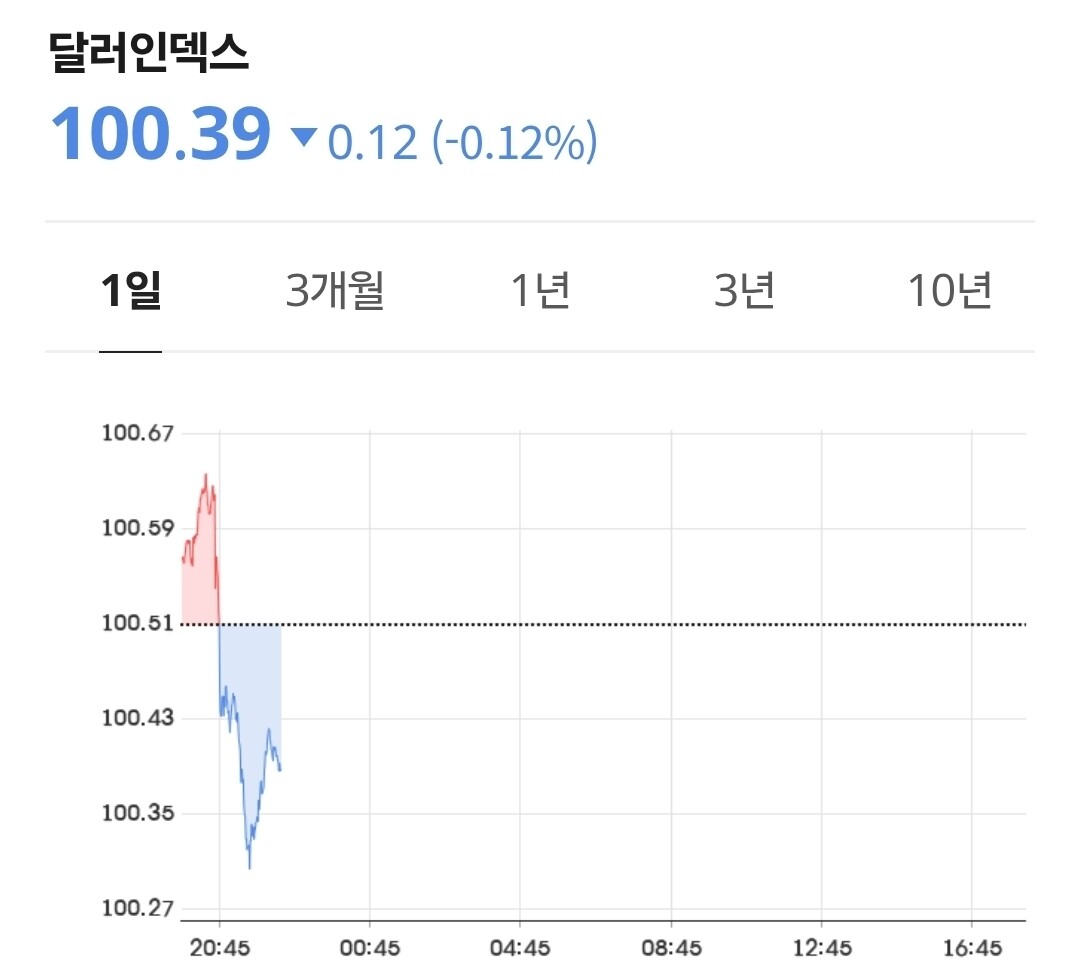Click the blue down-triangle change indicator
Viewport: 1079px width, 975px height.
(303, 138)
